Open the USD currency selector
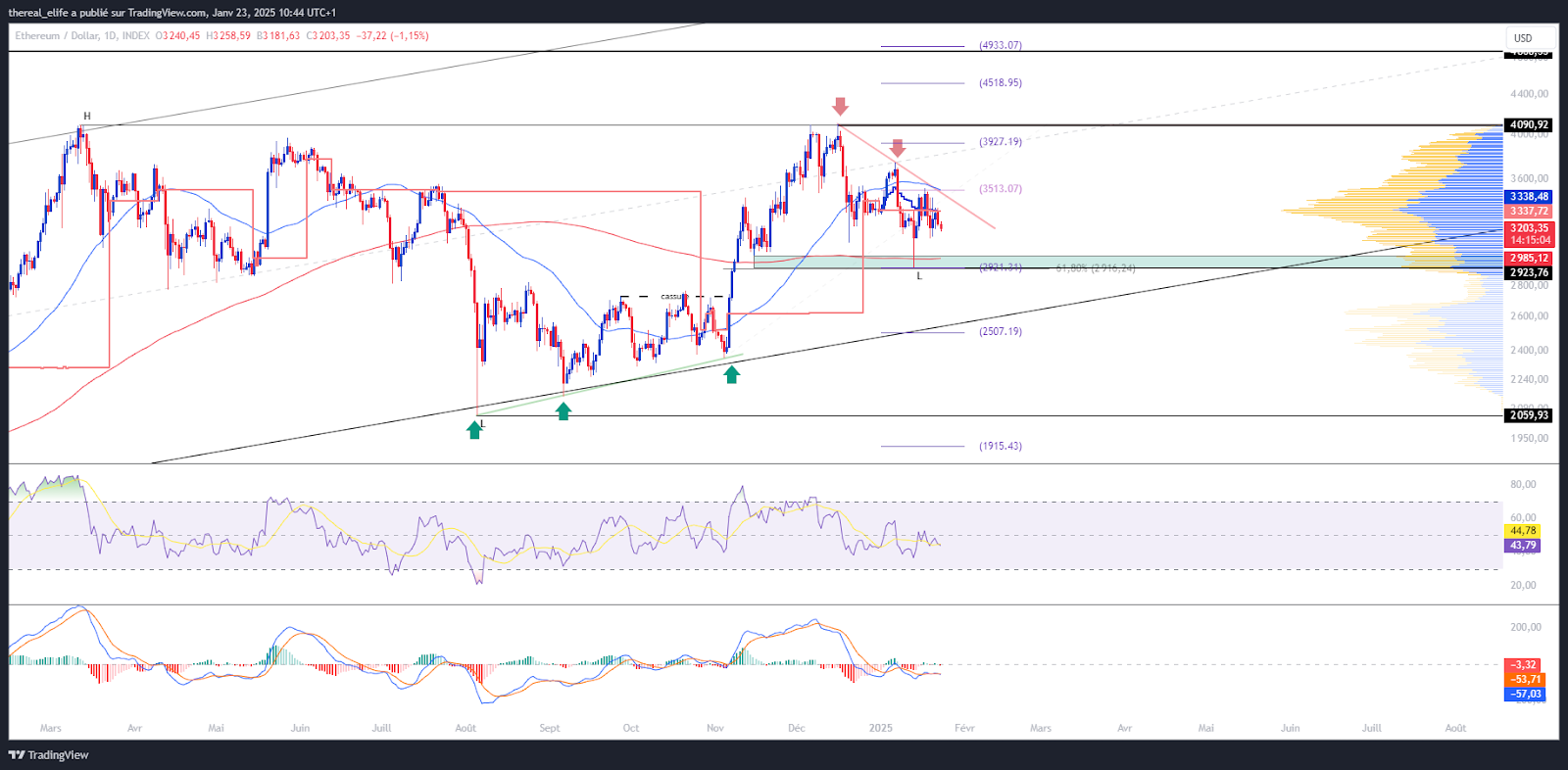The height and width of the screenshot is (770, 1568). 1529,38
